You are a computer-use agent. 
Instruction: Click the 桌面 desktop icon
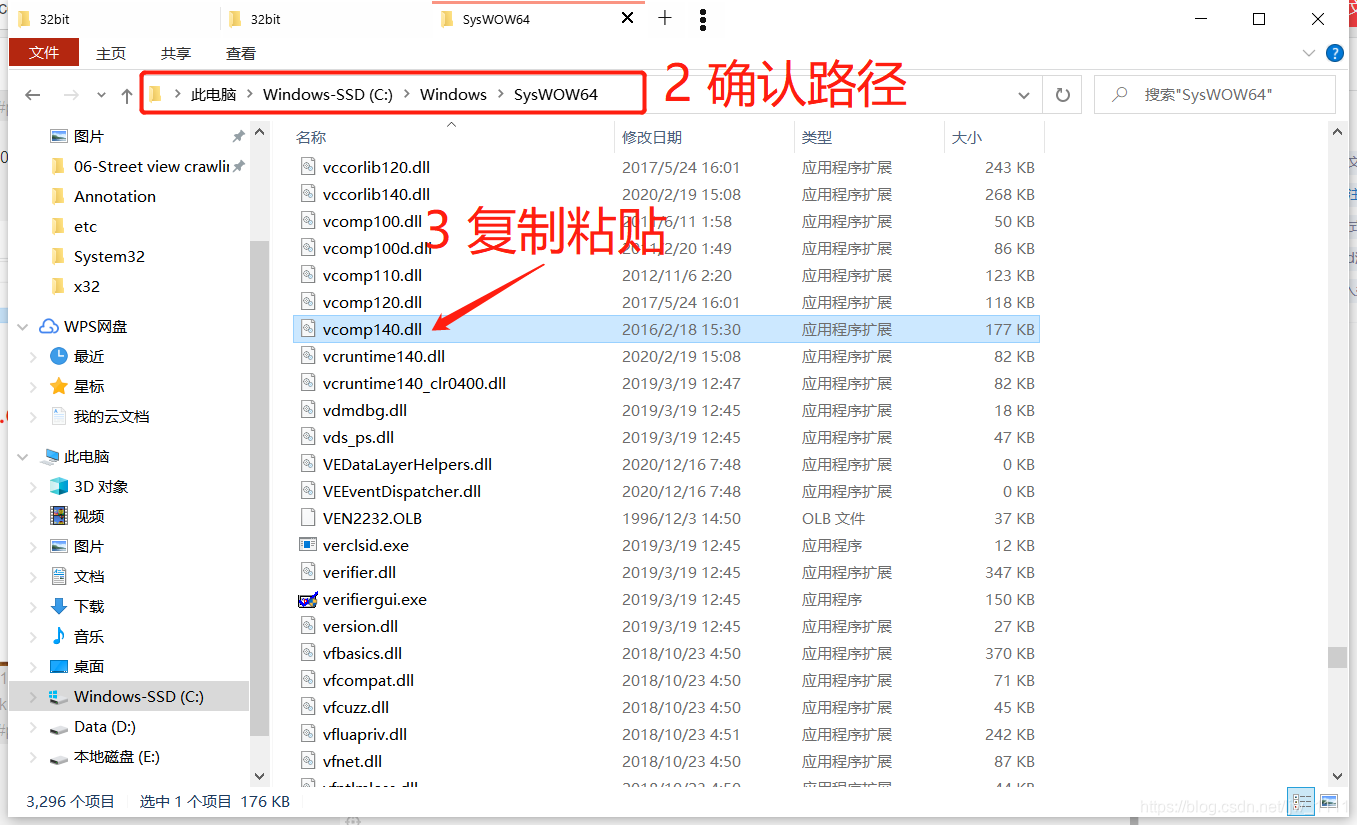[59, 666]
